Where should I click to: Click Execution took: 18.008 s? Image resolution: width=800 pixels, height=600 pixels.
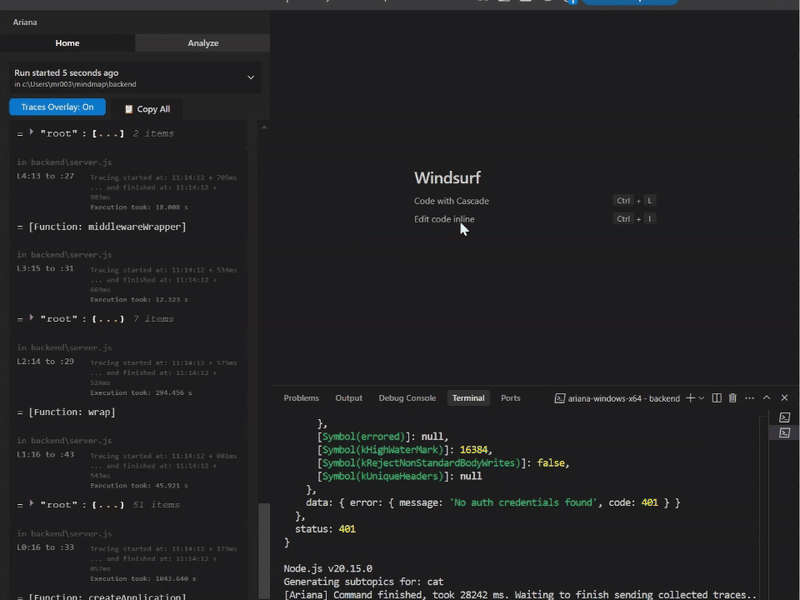click(139, 207)
